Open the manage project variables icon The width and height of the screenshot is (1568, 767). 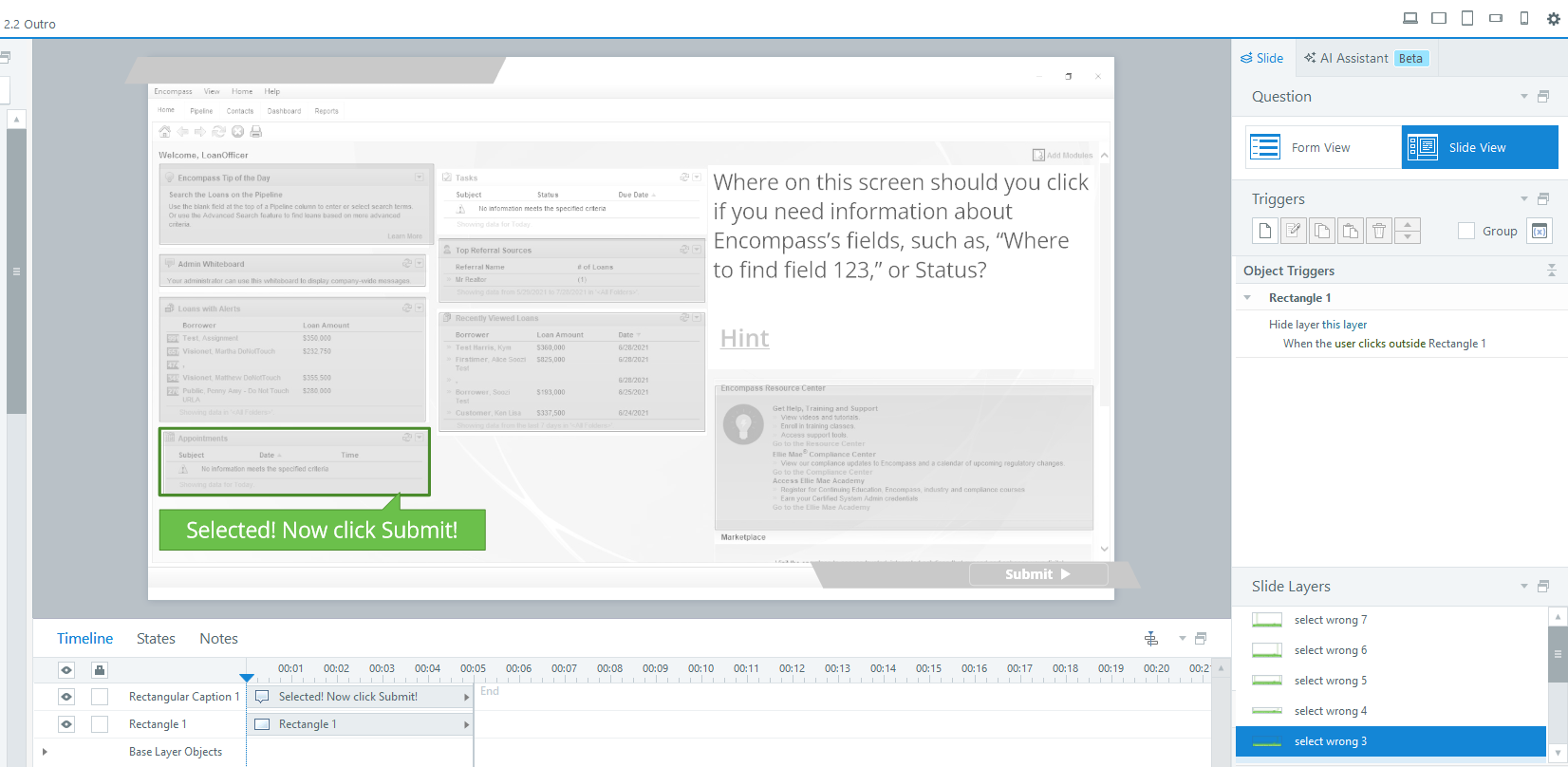1539,231
